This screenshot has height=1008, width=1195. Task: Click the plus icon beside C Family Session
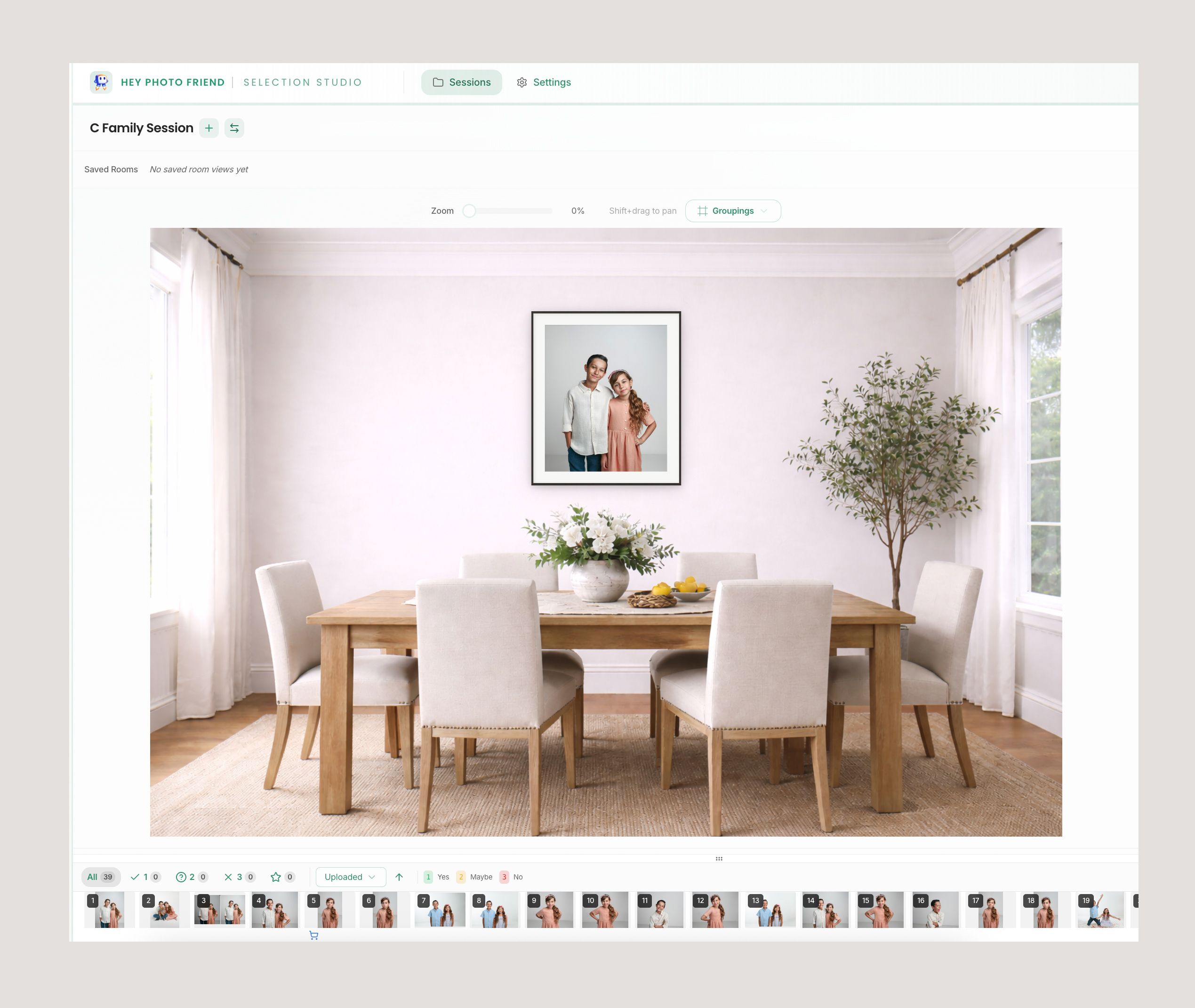pos(209,128)
